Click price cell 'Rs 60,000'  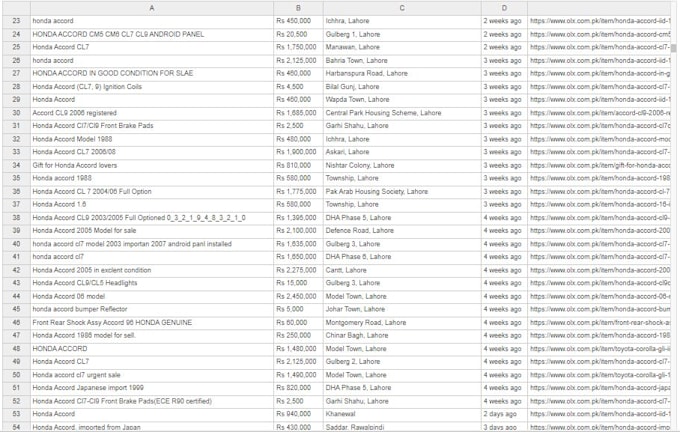pos(298,323)
